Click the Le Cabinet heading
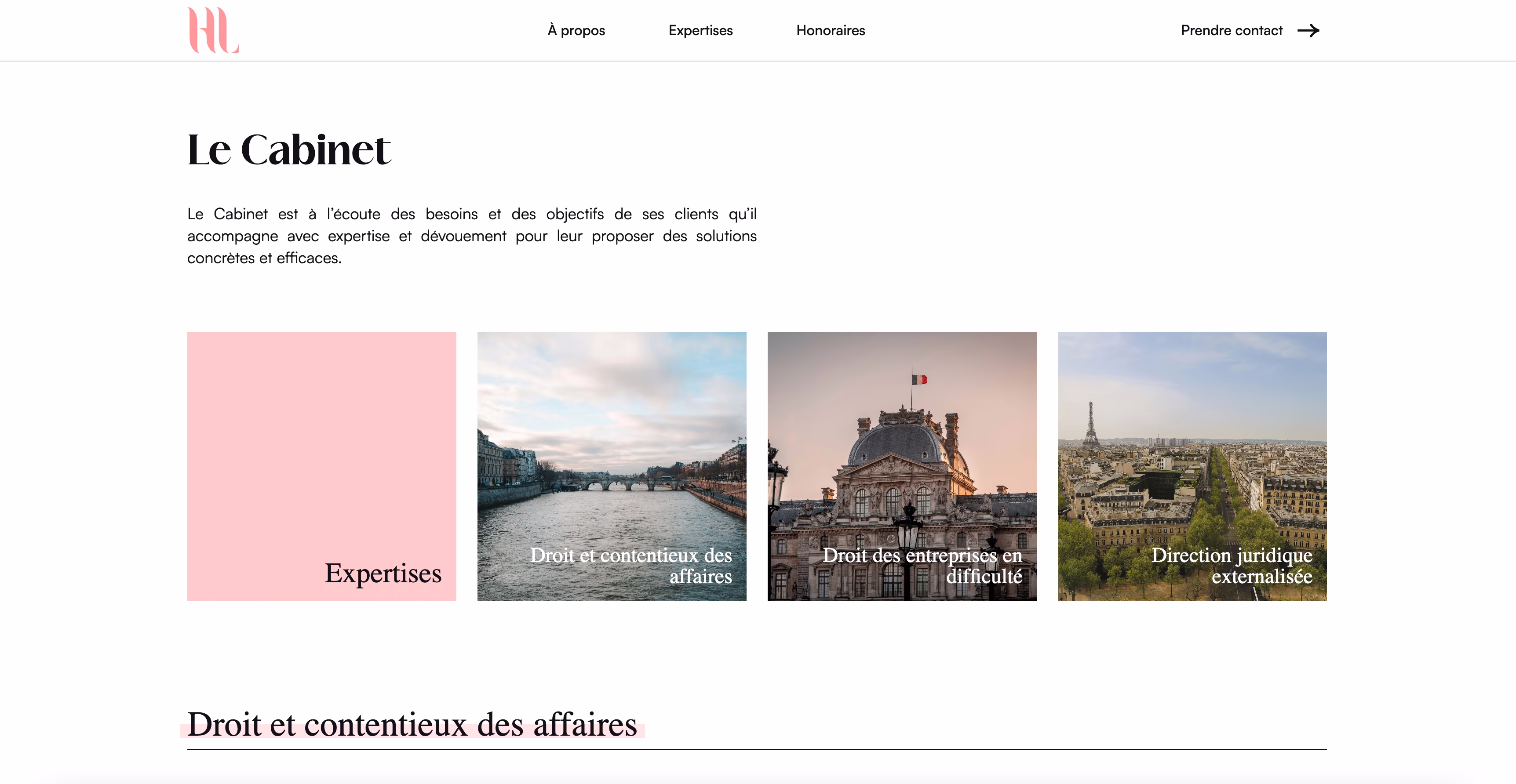1516x784 pixels. (289, 149)
